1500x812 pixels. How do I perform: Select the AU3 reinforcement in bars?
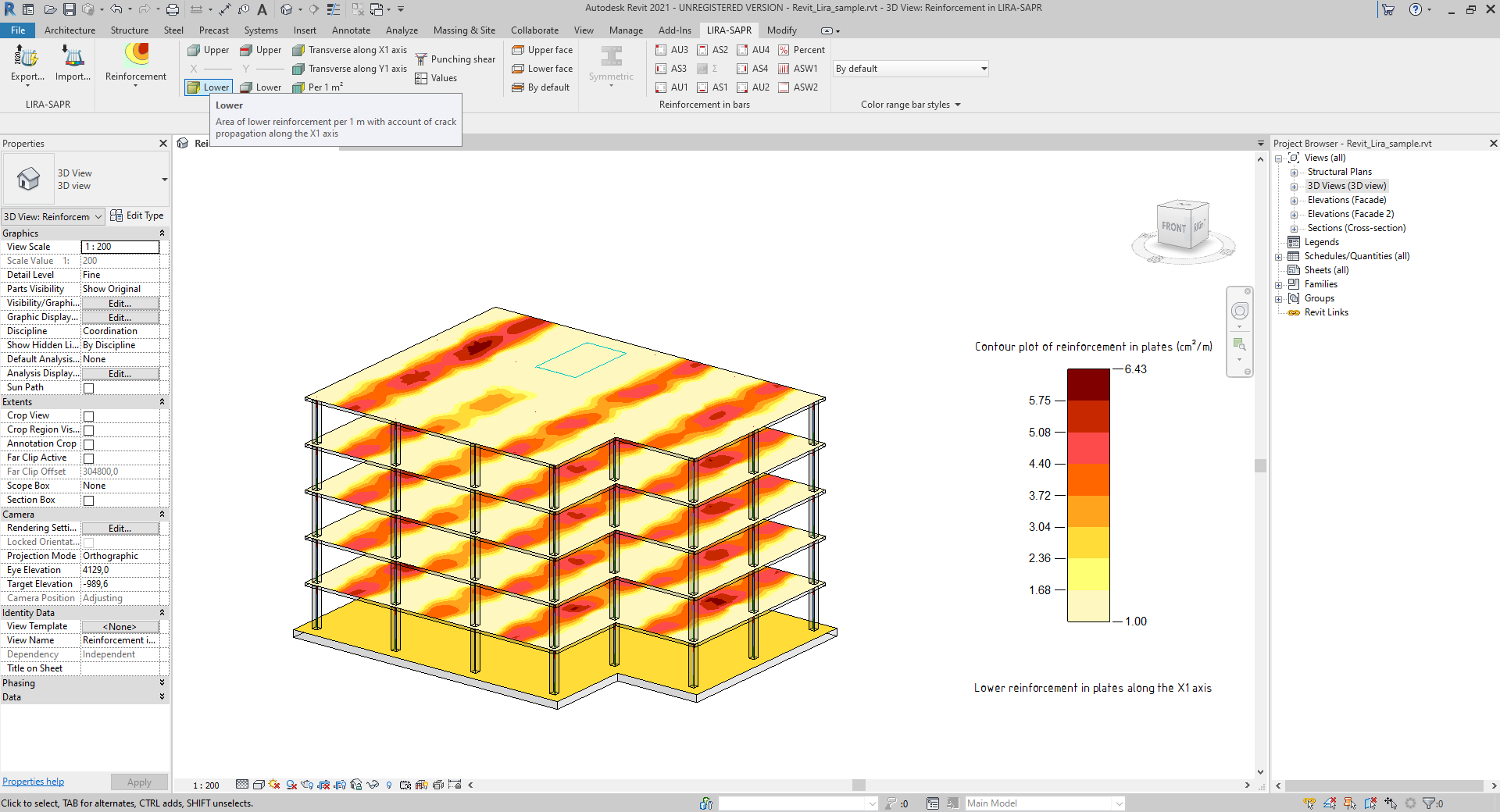coord(672,50)
